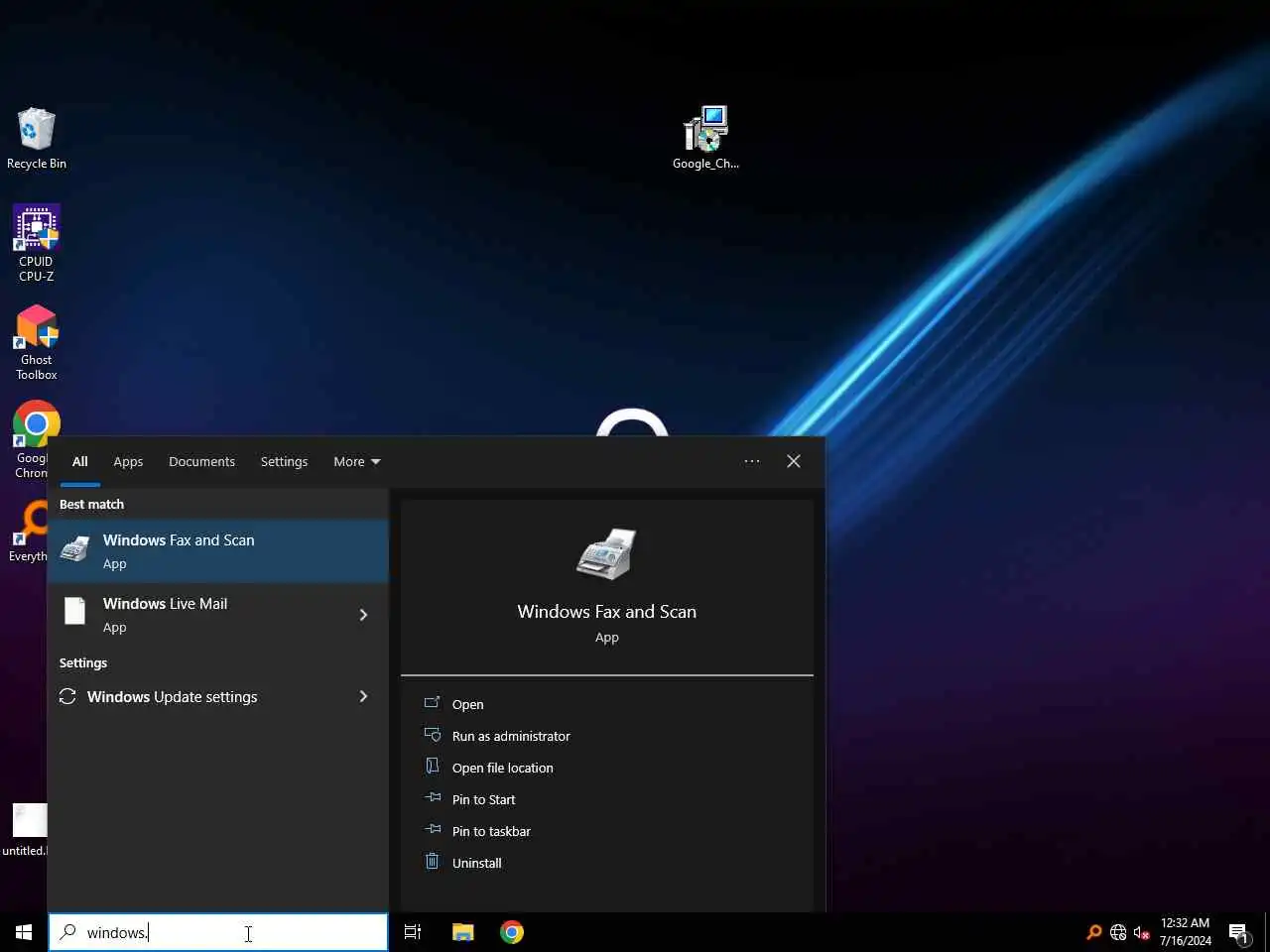
Task: Click the taskbar clock and date
Action: tap(1186, 932)
